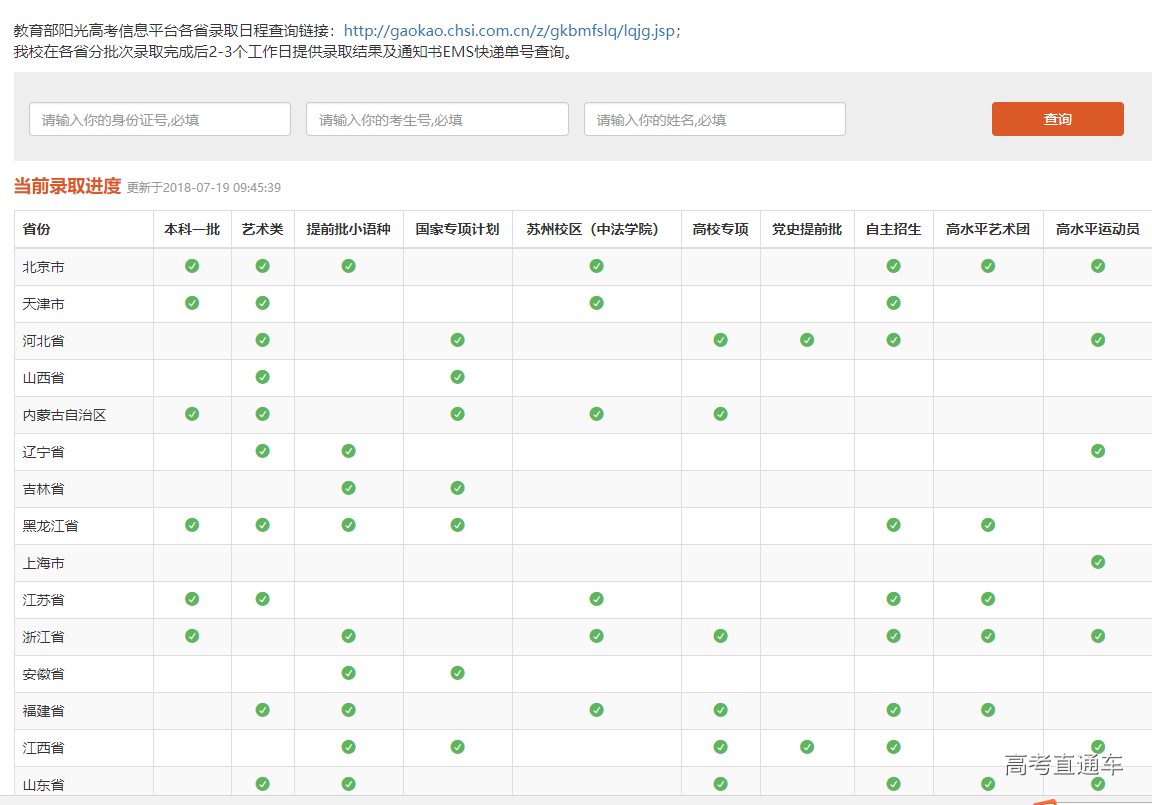
Task: Click Jiangsu's 苏州校区 green check icon
Action: 596,599
